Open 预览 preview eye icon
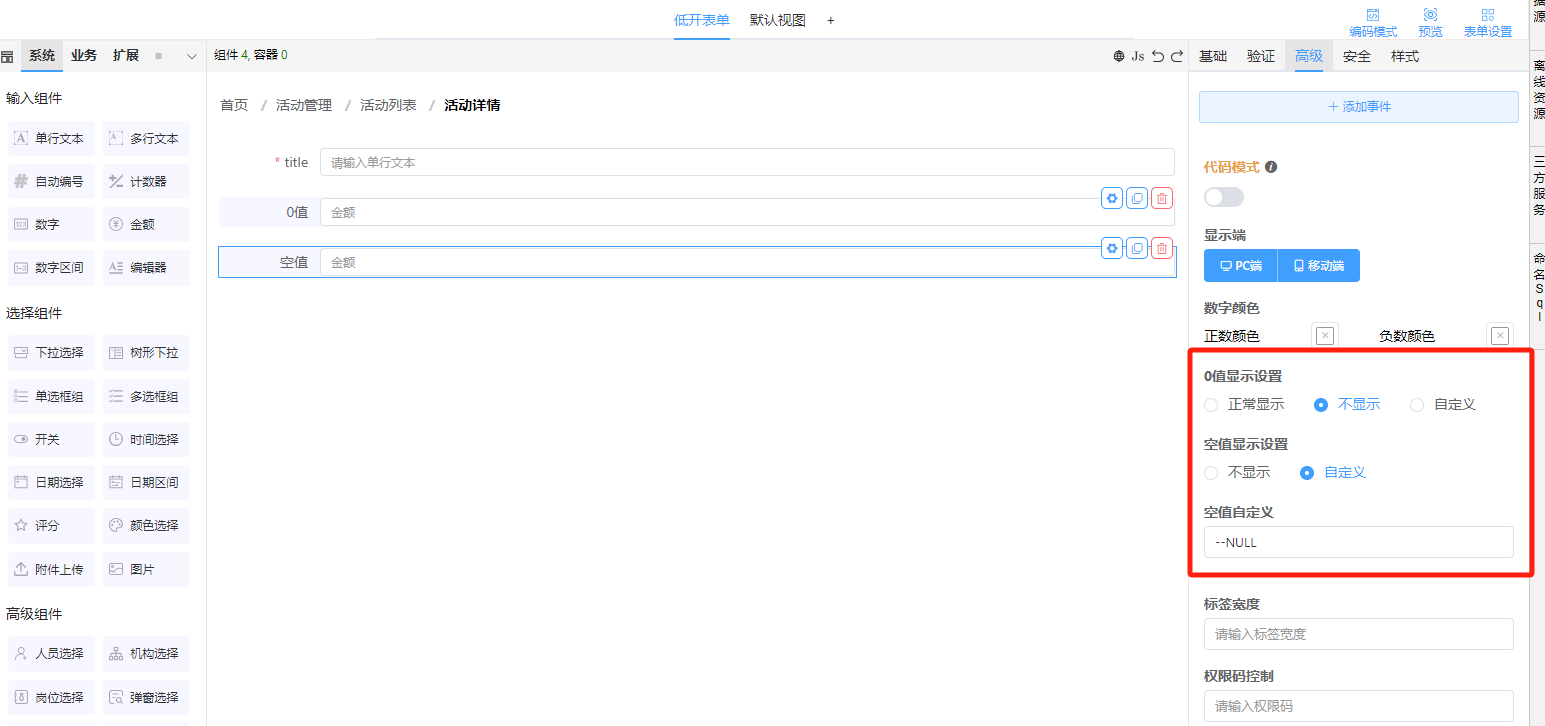The image size is (1545, 726). click(1430, 16)
